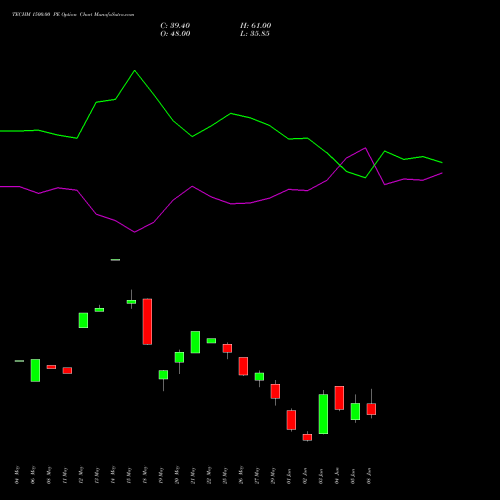The width and height of the screenshot is (500, 500).
Task: Select the tall green candle above 03 Jun
Action: (323, 414)
